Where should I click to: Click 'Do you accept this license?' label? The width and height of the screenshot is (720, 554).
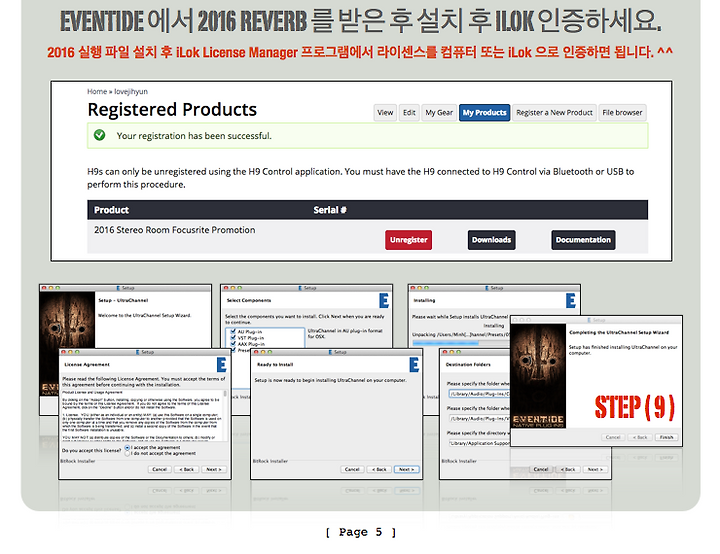coord(92,451)
